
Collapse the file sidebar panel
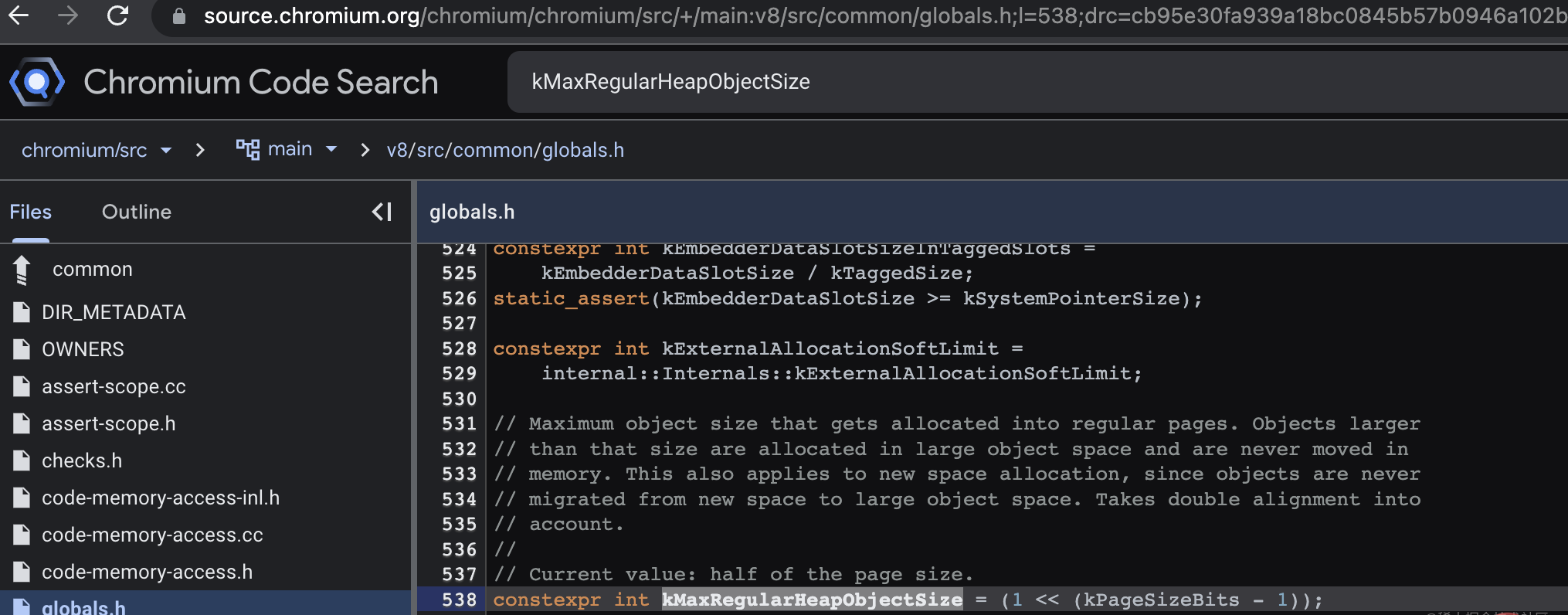click(382, 212)
